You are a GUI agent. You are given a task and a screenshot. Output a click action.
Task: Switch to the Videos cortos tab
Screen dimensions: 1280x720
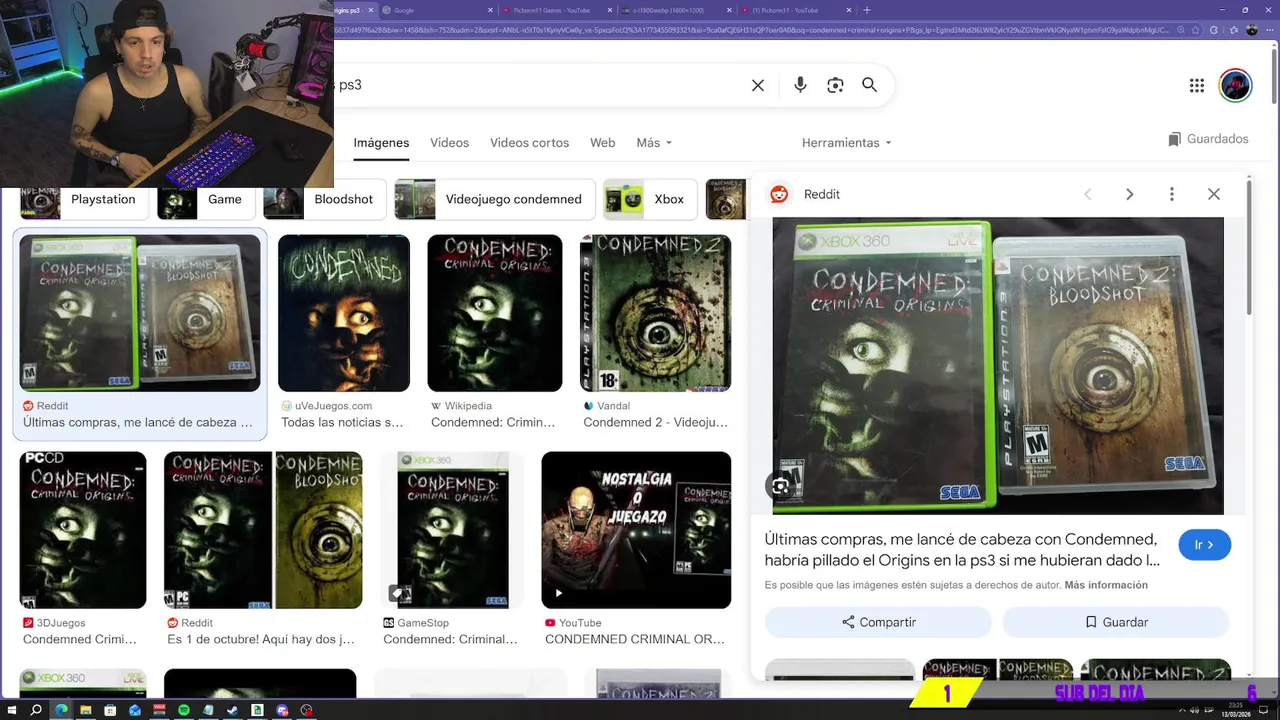pyautogui.click(x=529, y=143)
